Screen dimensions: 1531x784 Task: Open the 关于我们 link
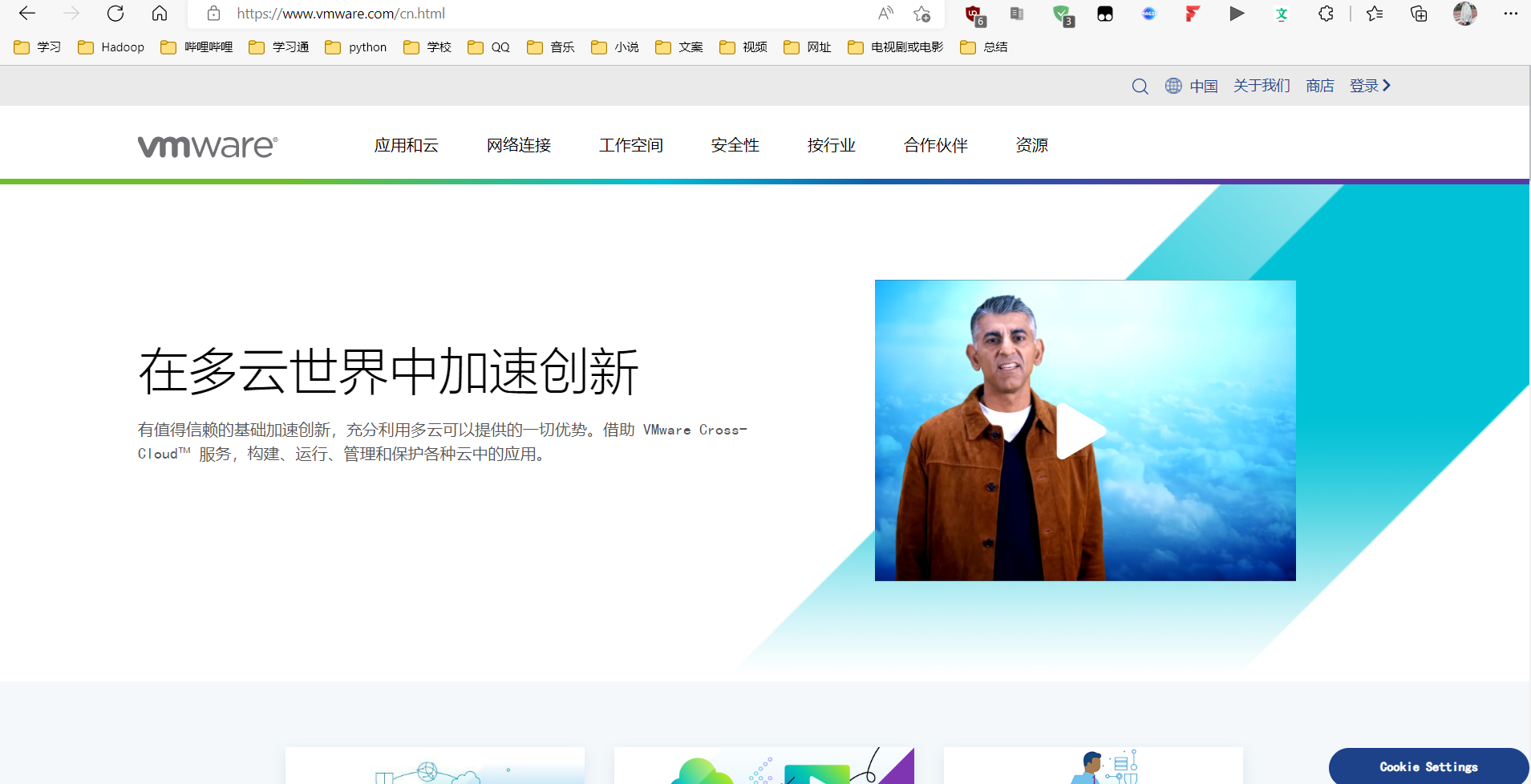(x=1262, y=86)
